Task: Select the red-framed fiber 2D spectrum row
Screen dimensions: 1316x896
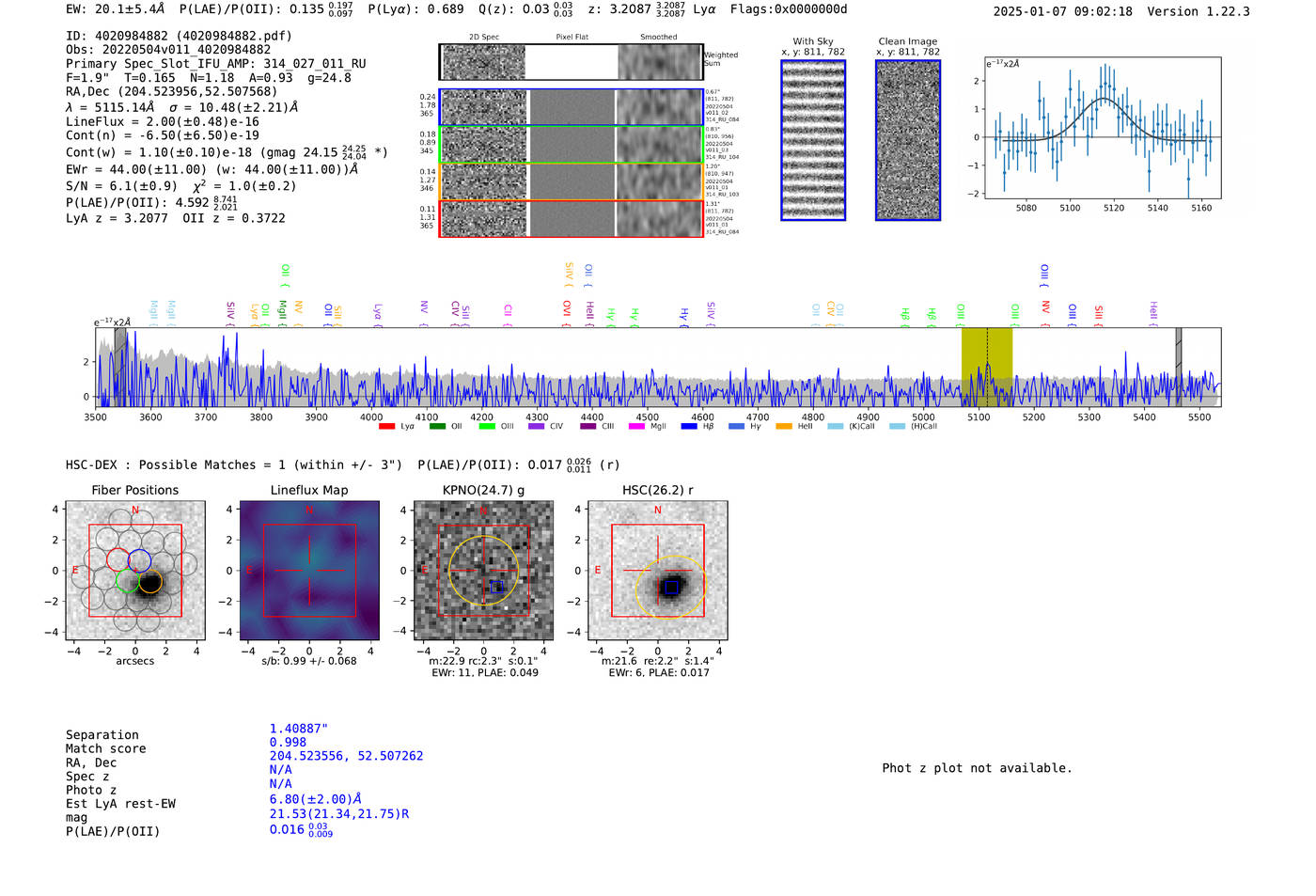Action: coord(571,218)
